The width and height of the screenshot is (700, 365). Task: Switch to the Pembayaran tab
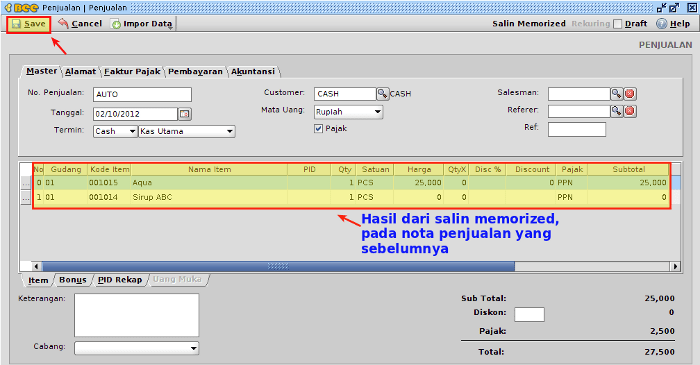tap(195, 71)
